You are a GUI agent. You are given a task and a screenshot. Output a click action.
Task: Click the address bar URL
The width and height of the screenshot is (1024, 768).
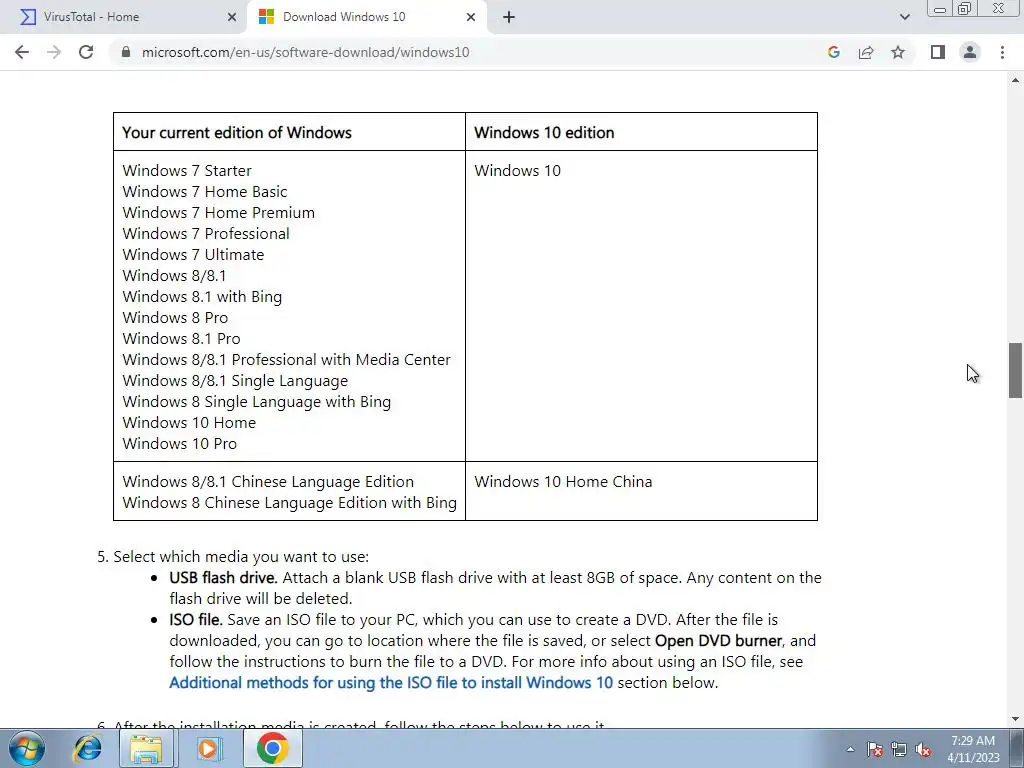coord(306,52)
